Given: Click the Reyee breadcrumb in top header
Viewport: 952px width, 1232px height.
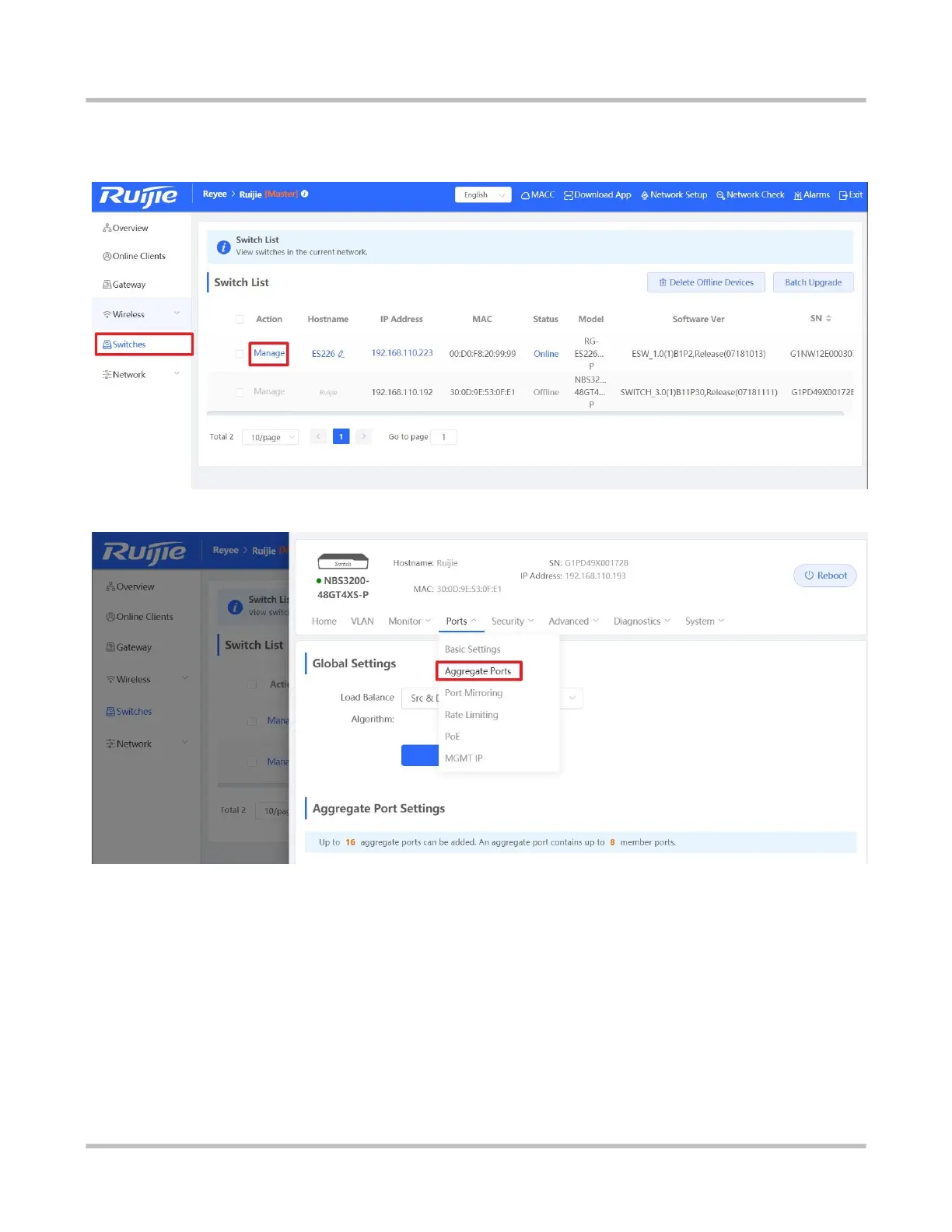Looking at the screenshot, I should pos(215,194).
